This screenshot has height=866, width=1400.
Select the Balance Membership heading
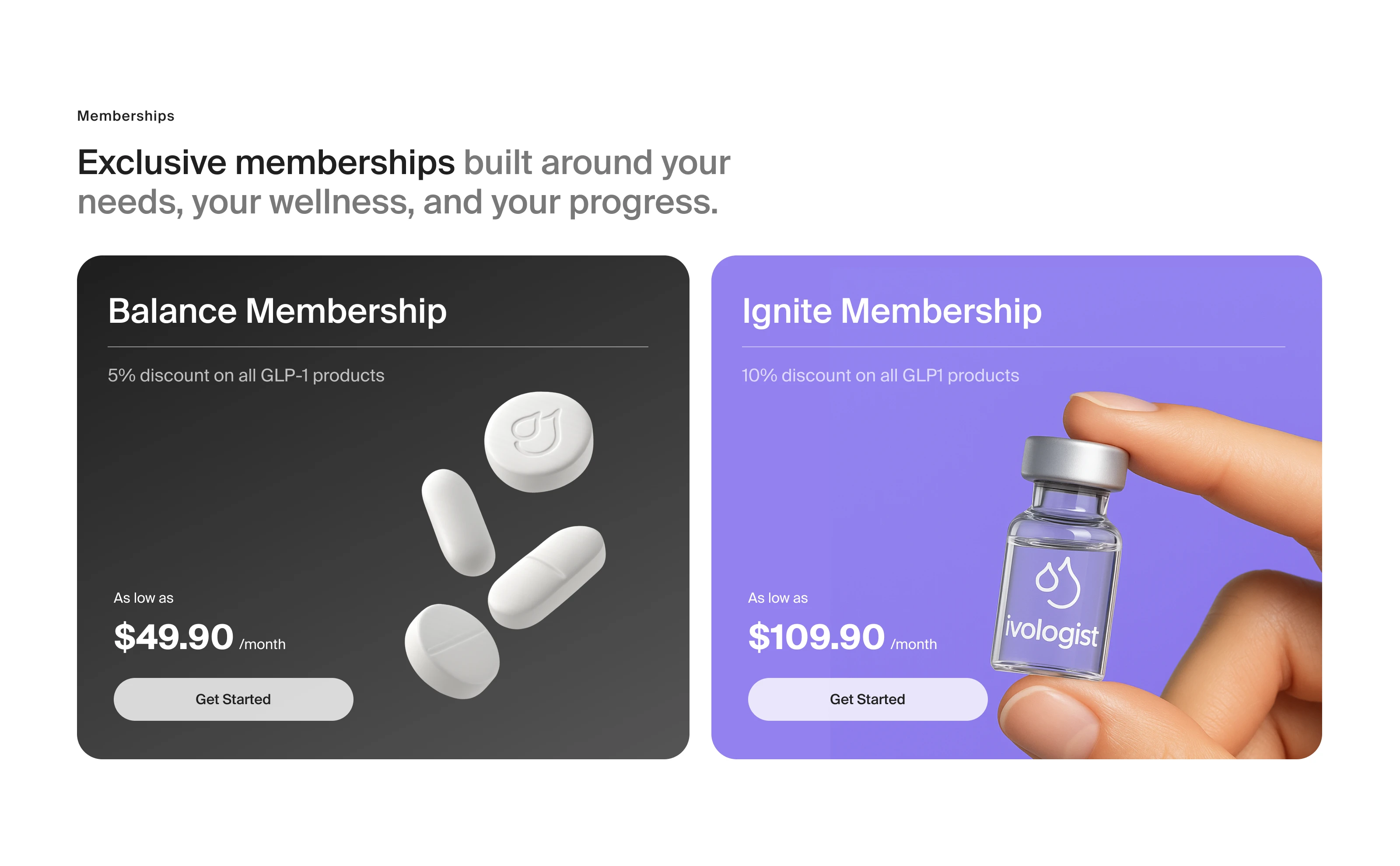(x=276, y=311)
